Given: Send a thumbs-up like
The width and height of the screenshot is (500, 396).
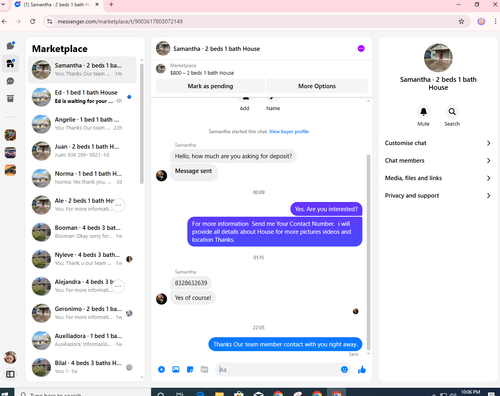Looking at the screenshot, I should [x=362, y=369].
